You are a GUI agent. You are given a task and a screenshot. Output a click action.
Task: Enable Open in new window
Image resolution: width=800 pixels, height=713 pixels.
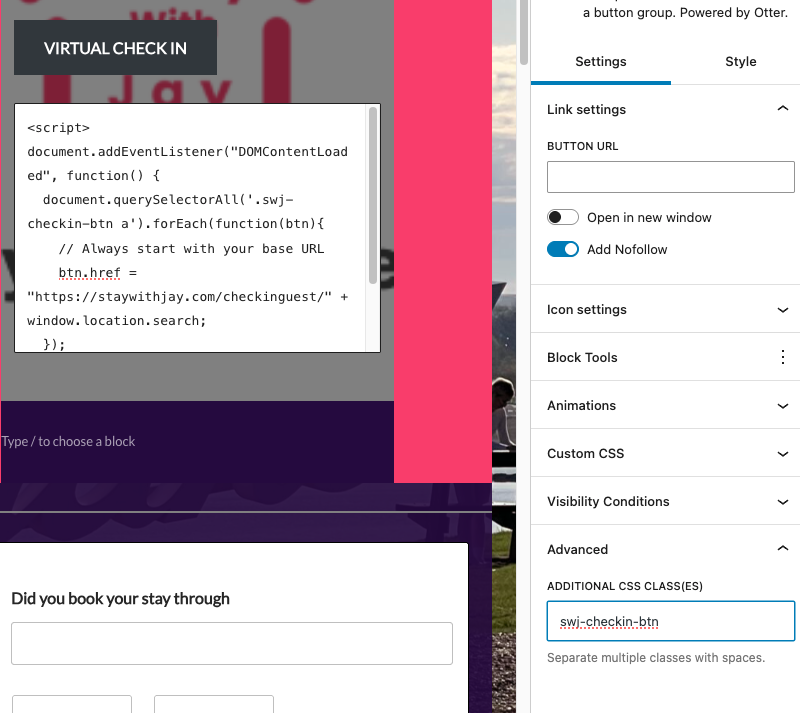[563, 216]
